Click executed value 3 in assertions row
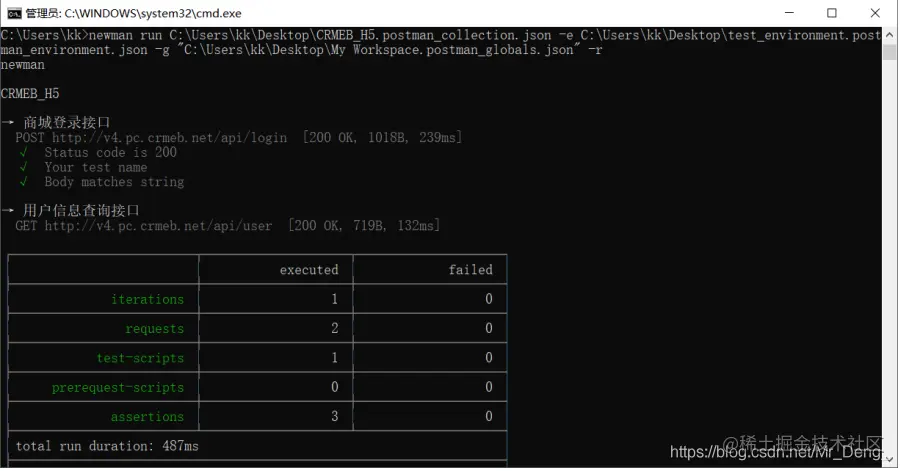The height and width of the screenshot is (471, 900). tap(335, 416)
